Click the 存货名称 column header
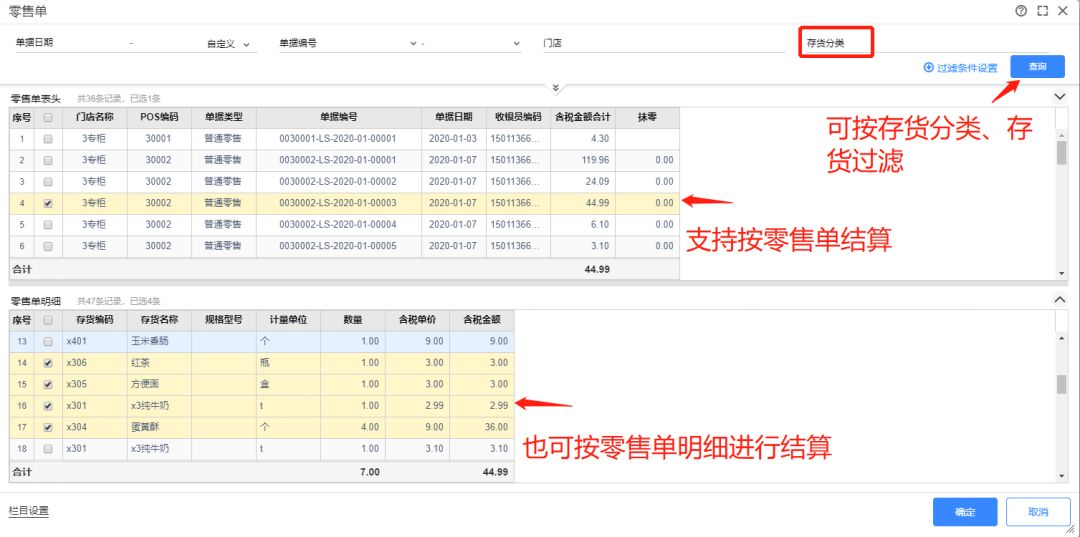Image resolution: width=1080 pixels, height=537 pixels. (160, 320)
